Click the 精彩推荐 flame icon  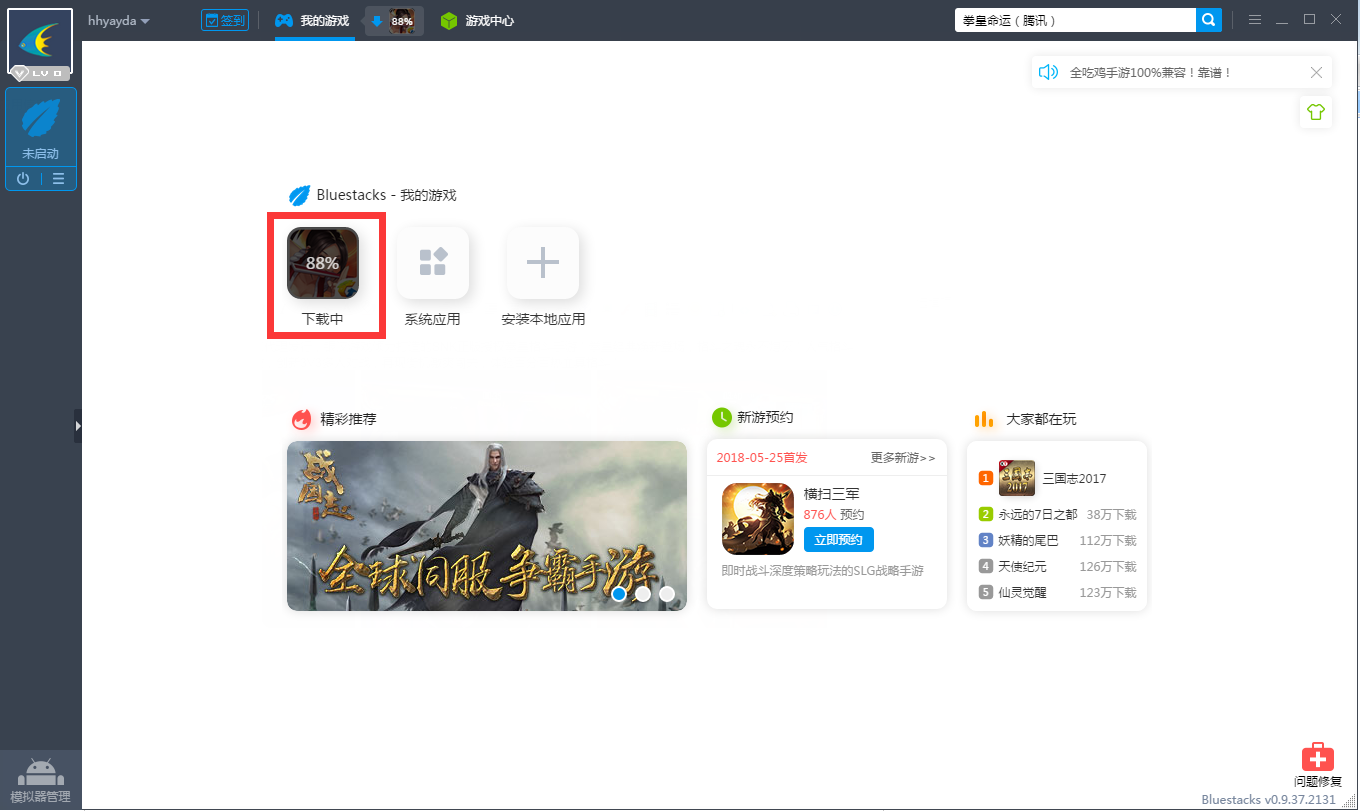[301, 419]
